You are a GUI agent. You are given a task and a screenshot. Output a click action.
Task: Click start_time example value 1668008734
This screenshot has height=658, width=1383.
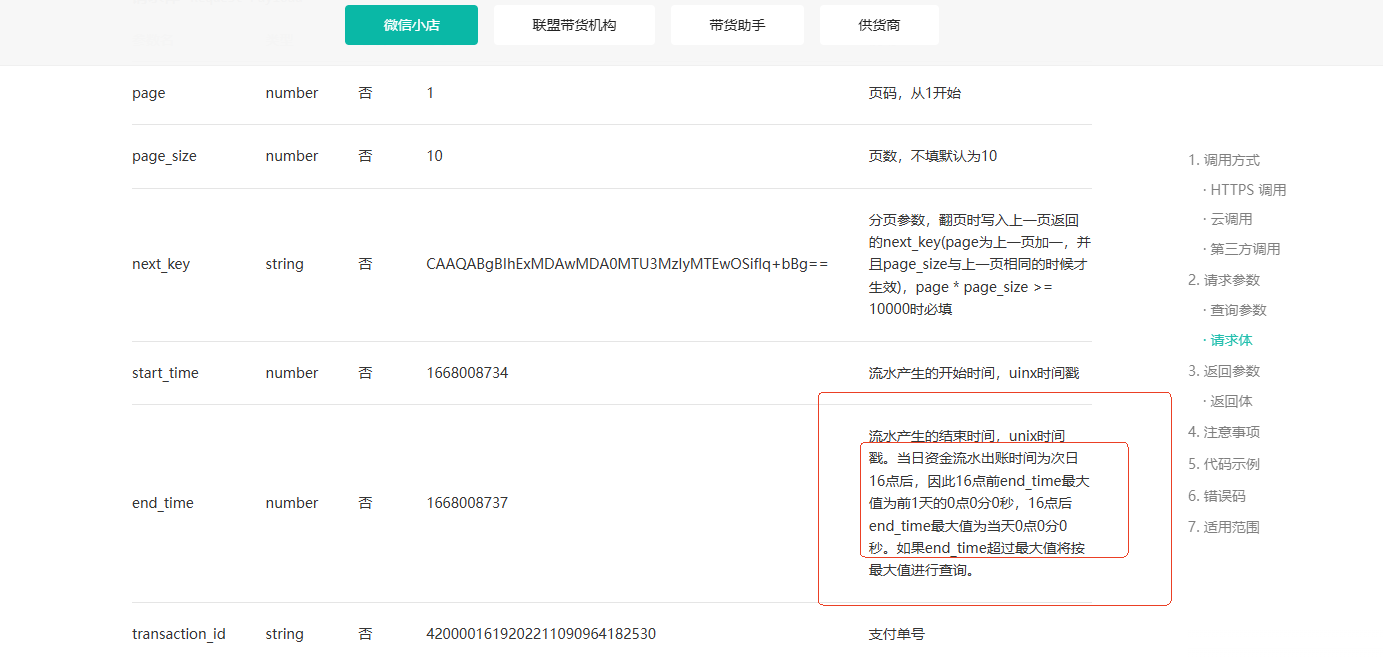click(x=467, y=373)
